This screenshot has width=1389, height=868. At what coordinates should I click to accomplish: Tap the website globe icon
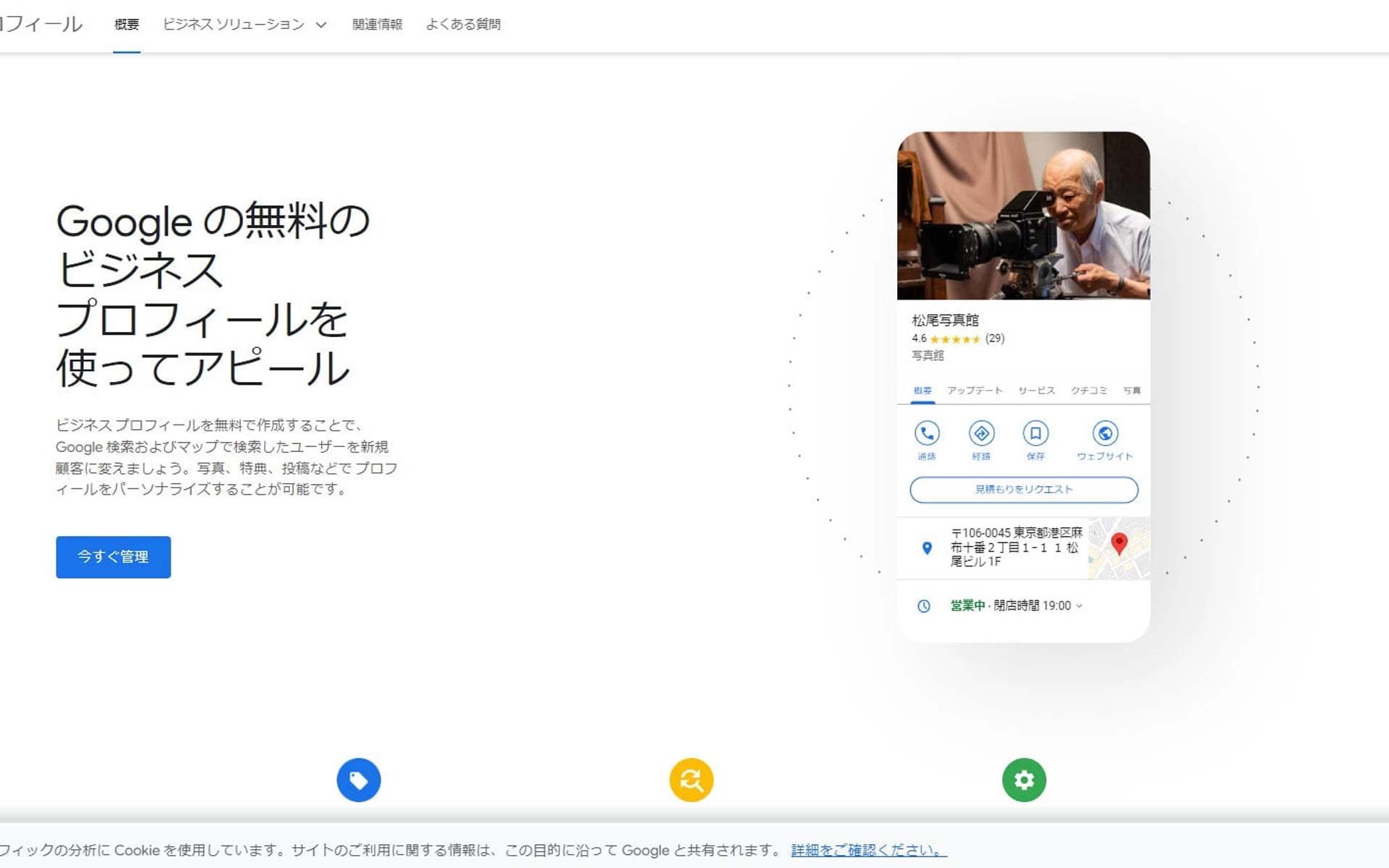pyautogui.click(x=1105, y=433)
